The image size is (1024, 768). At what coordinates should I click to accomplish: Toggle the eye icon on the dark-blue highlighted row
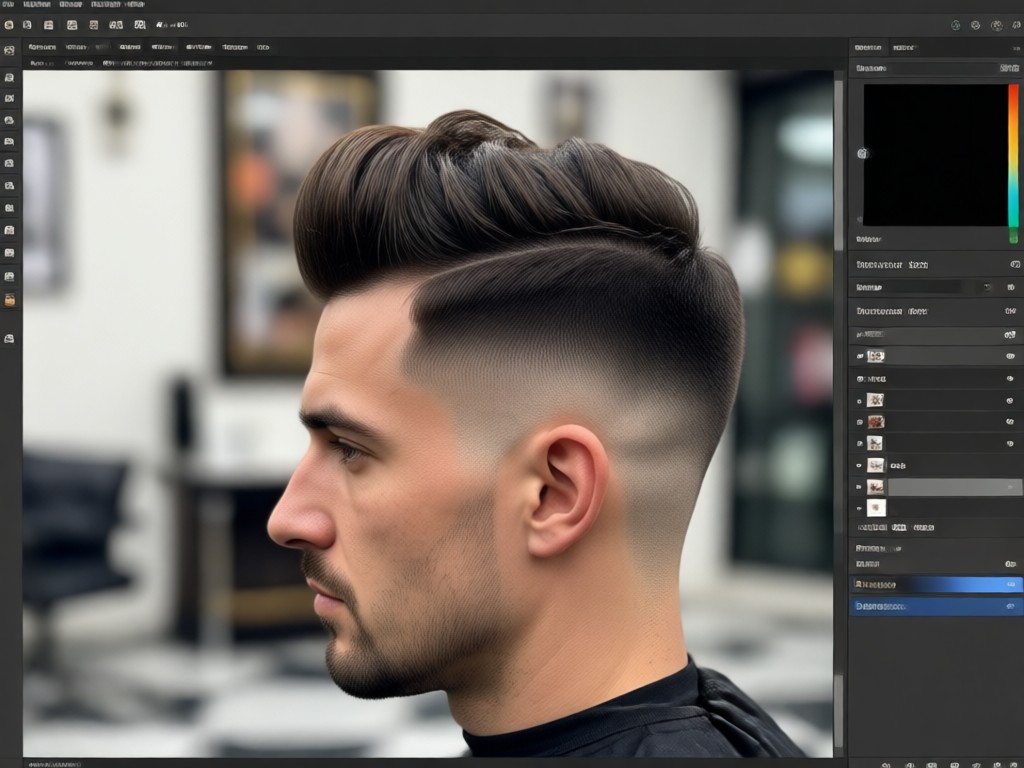[x=1010, y=606]
